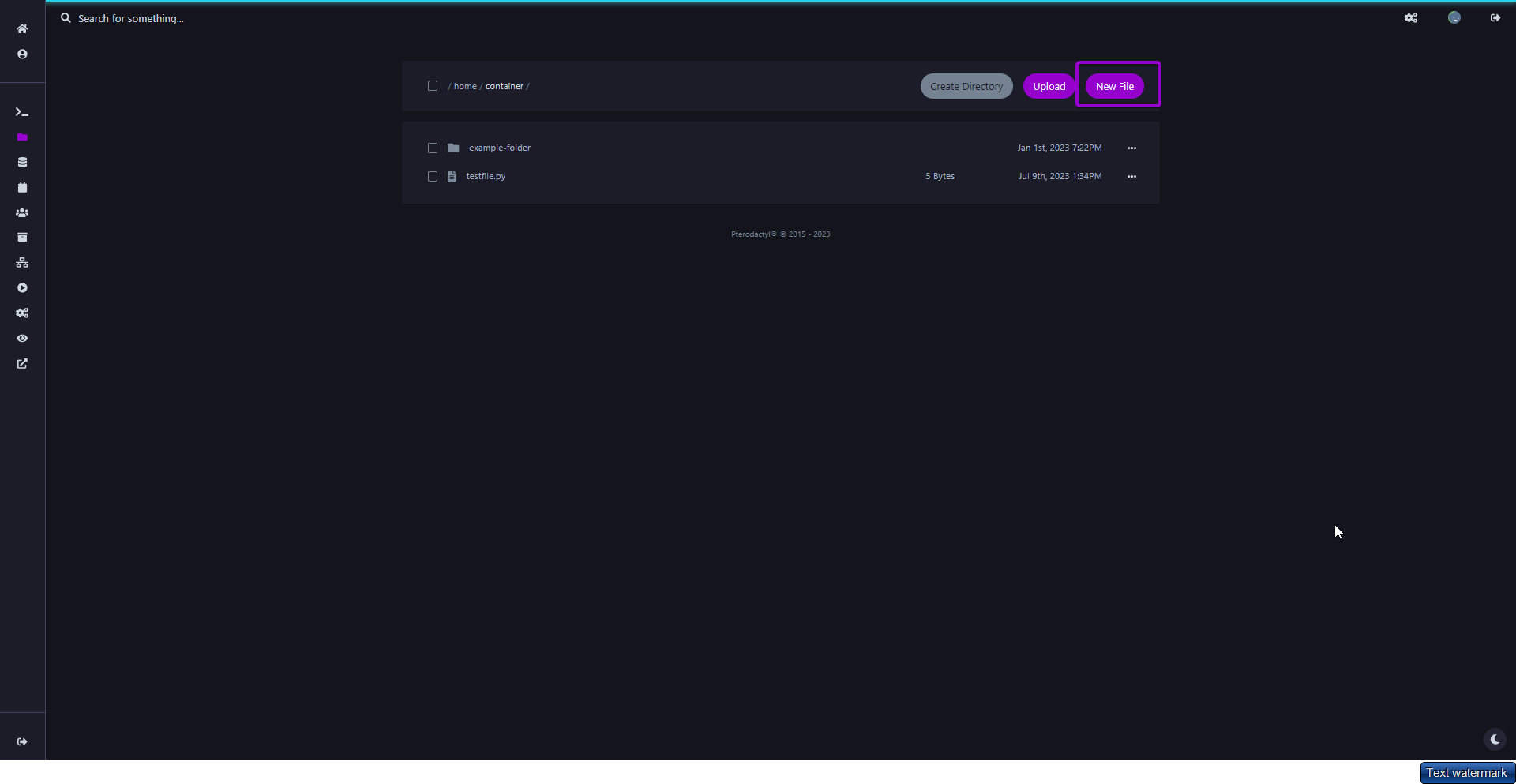
Task: Open the Startup play icon in sidebar
Action: 22,288
